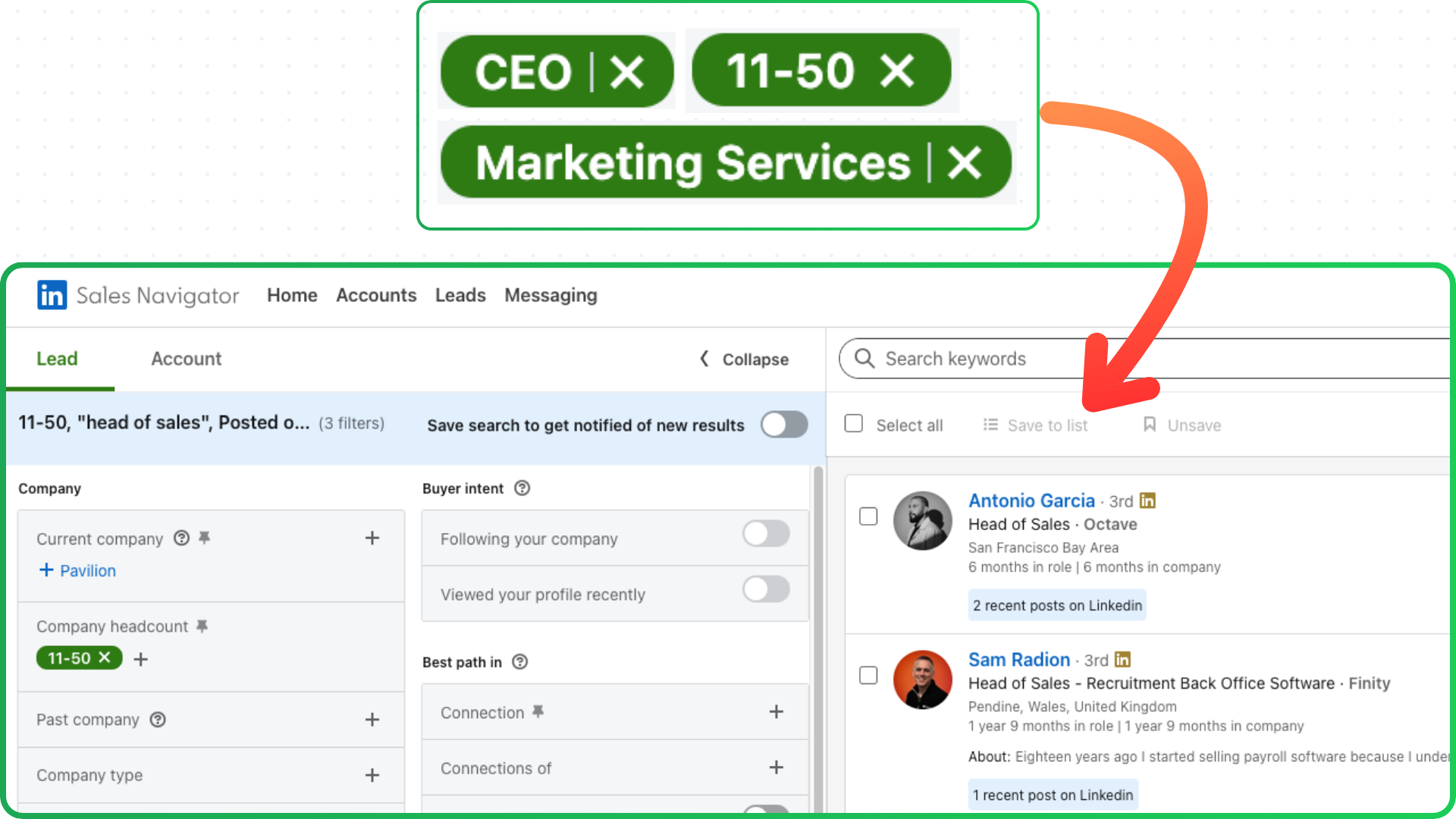Click LinkedIn badge beside Antonio Garcia
The image size is (1456, 819).
tap(1147, 500)
